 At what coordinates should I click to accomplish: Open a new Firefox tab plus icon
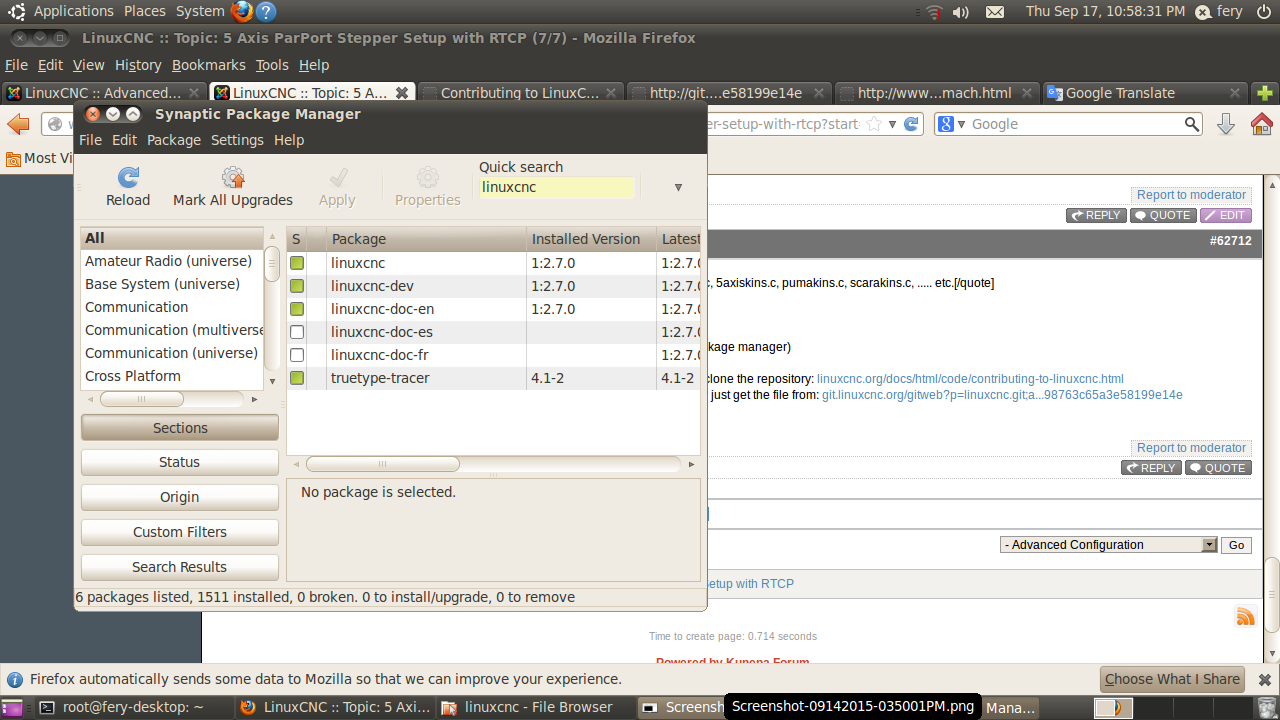pos(1265,93)
